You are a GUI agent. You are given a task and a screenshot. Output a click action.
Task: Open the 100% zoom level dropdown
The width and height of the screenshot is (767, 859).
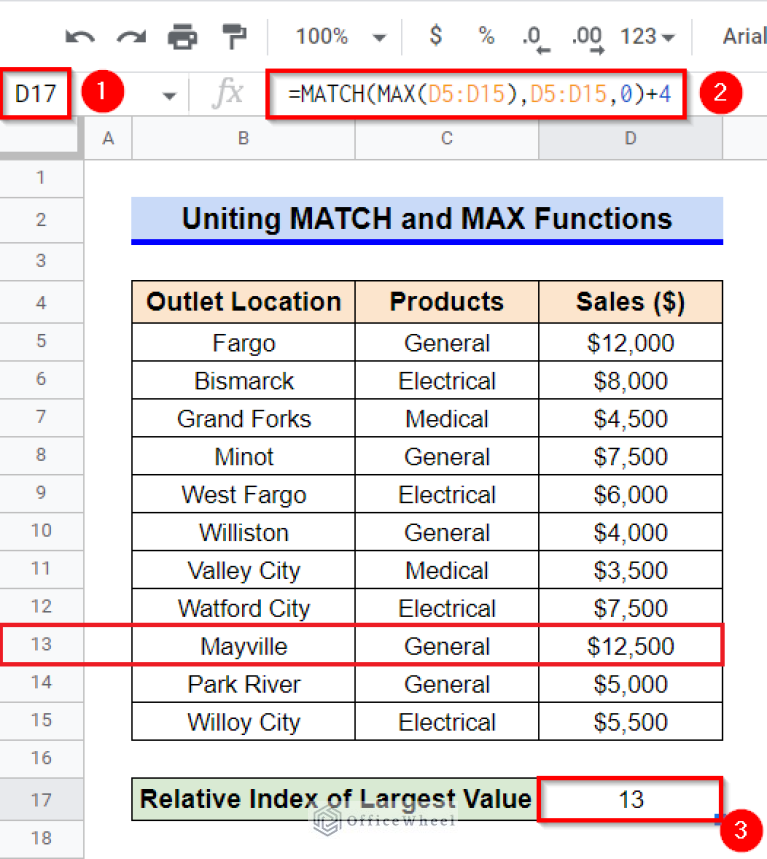[338, 36]
